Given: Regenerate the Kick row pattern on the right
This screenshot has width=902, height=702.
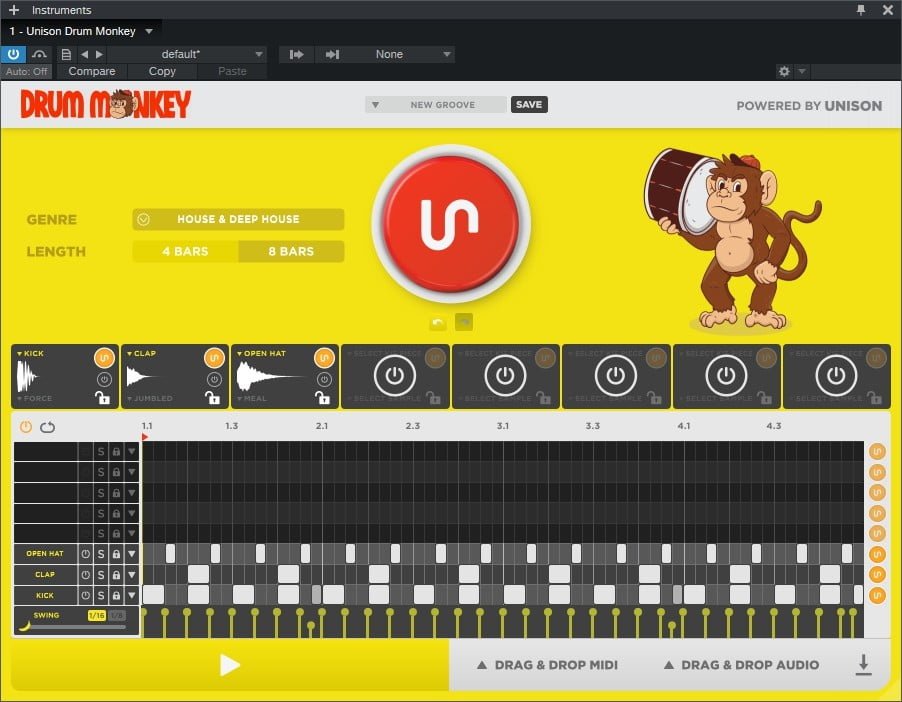Looking at the screenshot, I should click(x=877, y=595).
